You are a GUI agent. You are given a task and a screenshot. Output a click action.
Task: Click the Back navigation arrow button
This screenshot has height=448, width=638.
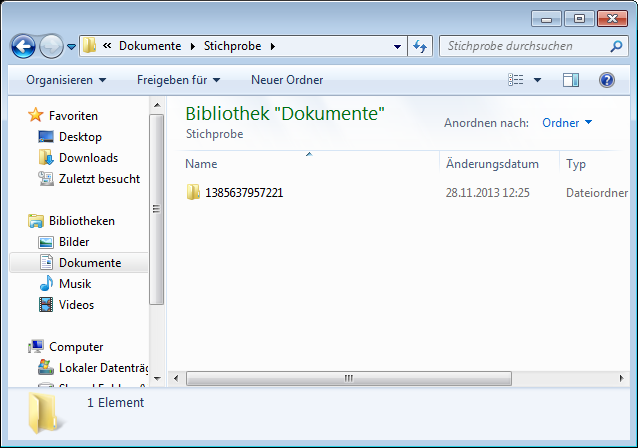(x=23, y=46)
